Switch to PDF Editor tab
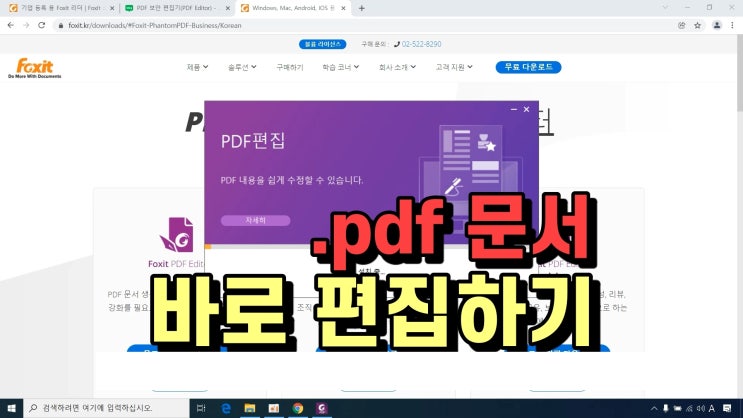Image resolution: width=743 pixels, height=418 pixels. pos(175,8)
